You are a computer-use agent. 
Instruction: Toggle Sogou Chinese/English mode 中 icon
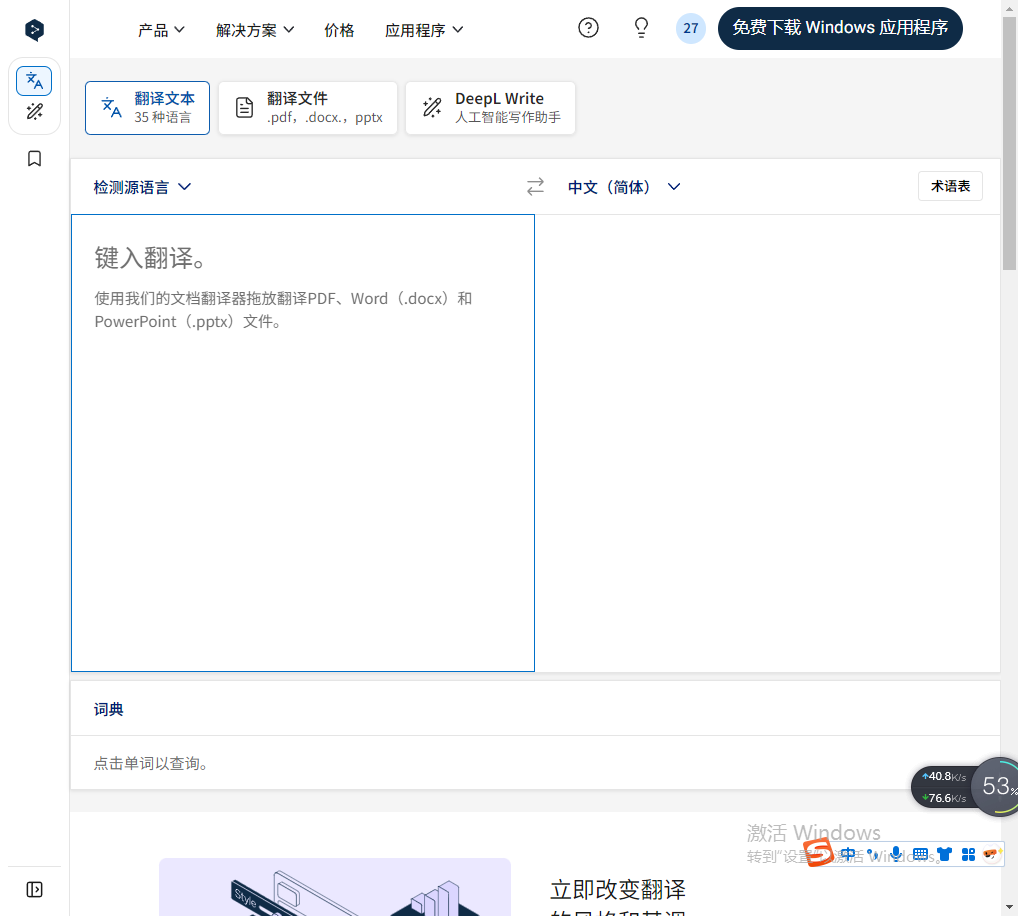848,854
